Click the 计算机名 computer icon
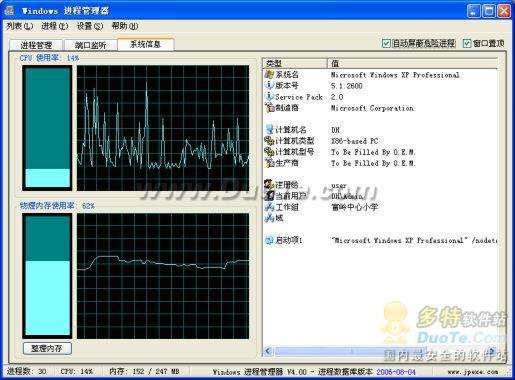This screenshot has width=515, height=380. pyautogui.click(x=269, y=129)
